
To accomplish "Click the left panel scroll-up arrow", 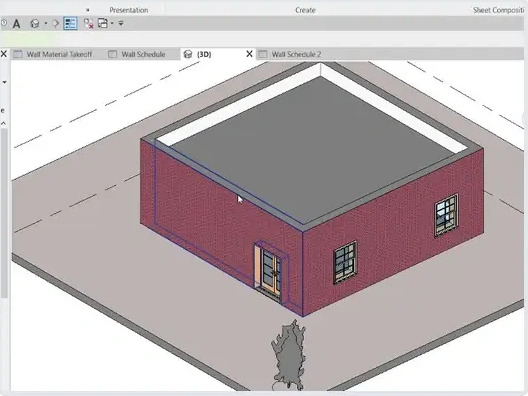I will 4,124.
